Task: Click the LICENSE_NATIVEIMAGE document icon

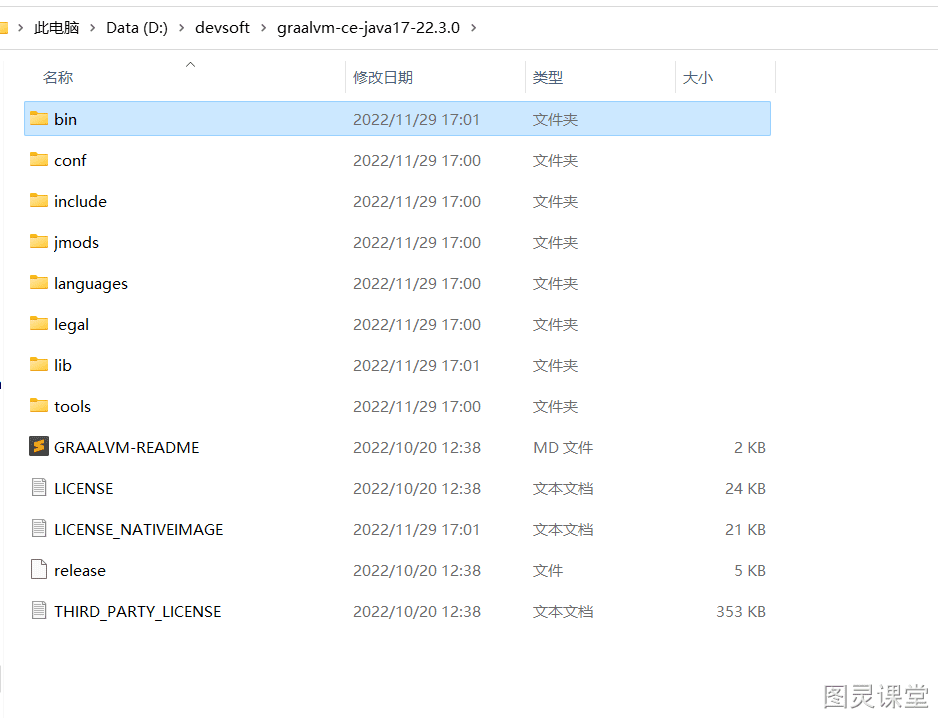Action: tap(39, 528)
